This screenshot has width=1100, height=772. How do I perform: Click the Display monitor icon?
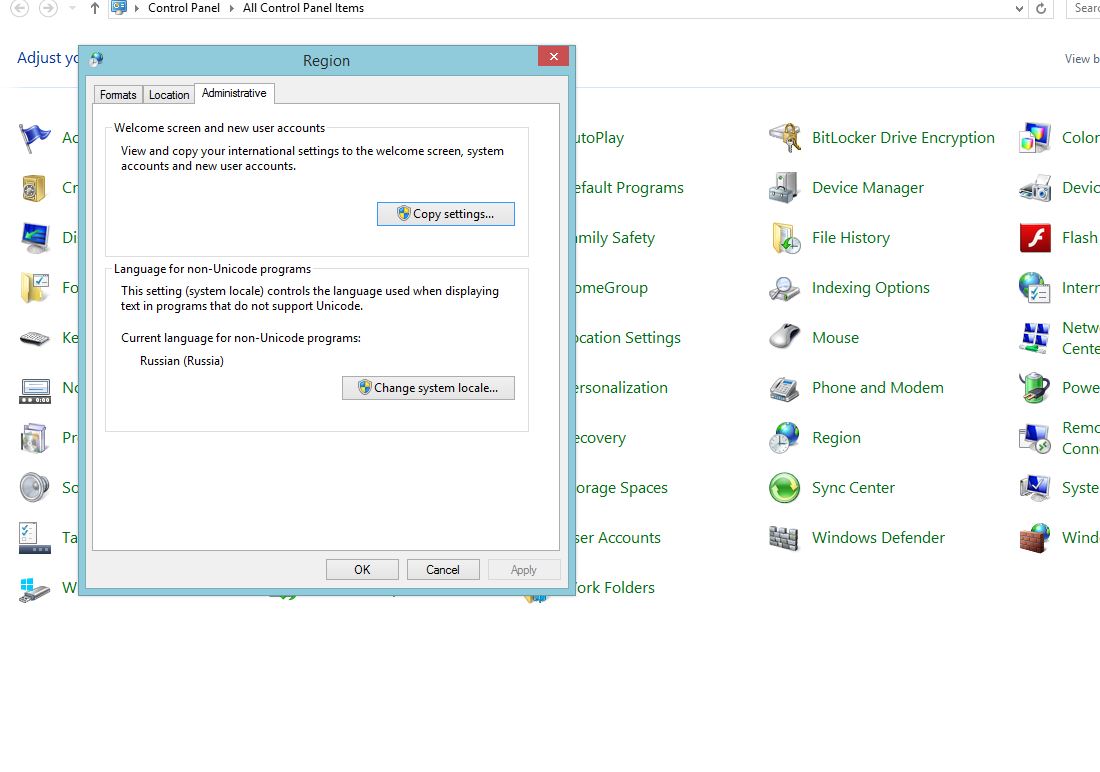click(34, 238)
